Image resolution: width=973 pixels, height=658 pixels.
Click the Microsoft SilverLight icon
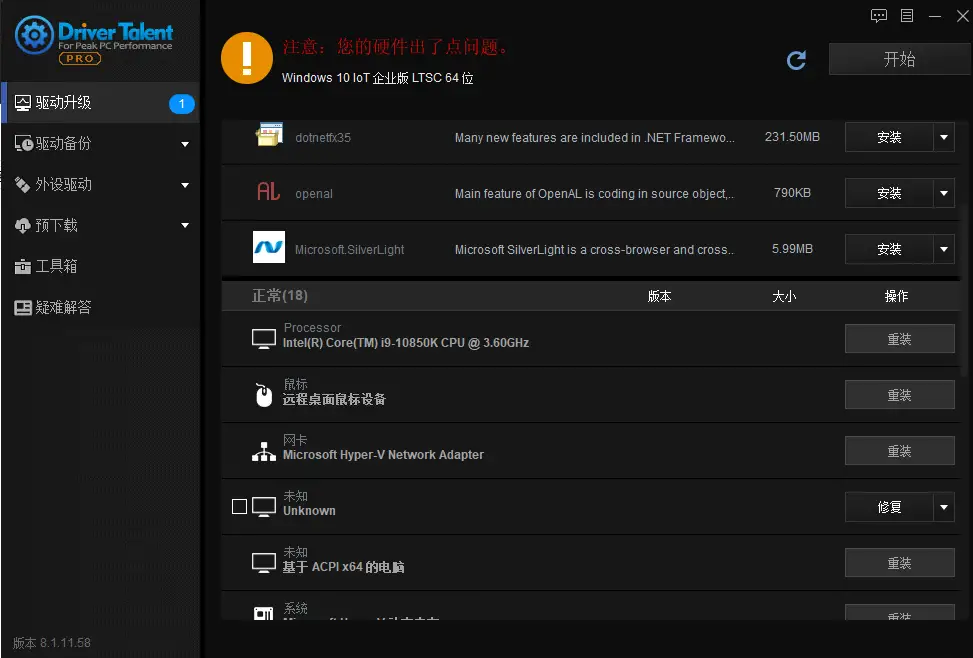click(269, 247)
